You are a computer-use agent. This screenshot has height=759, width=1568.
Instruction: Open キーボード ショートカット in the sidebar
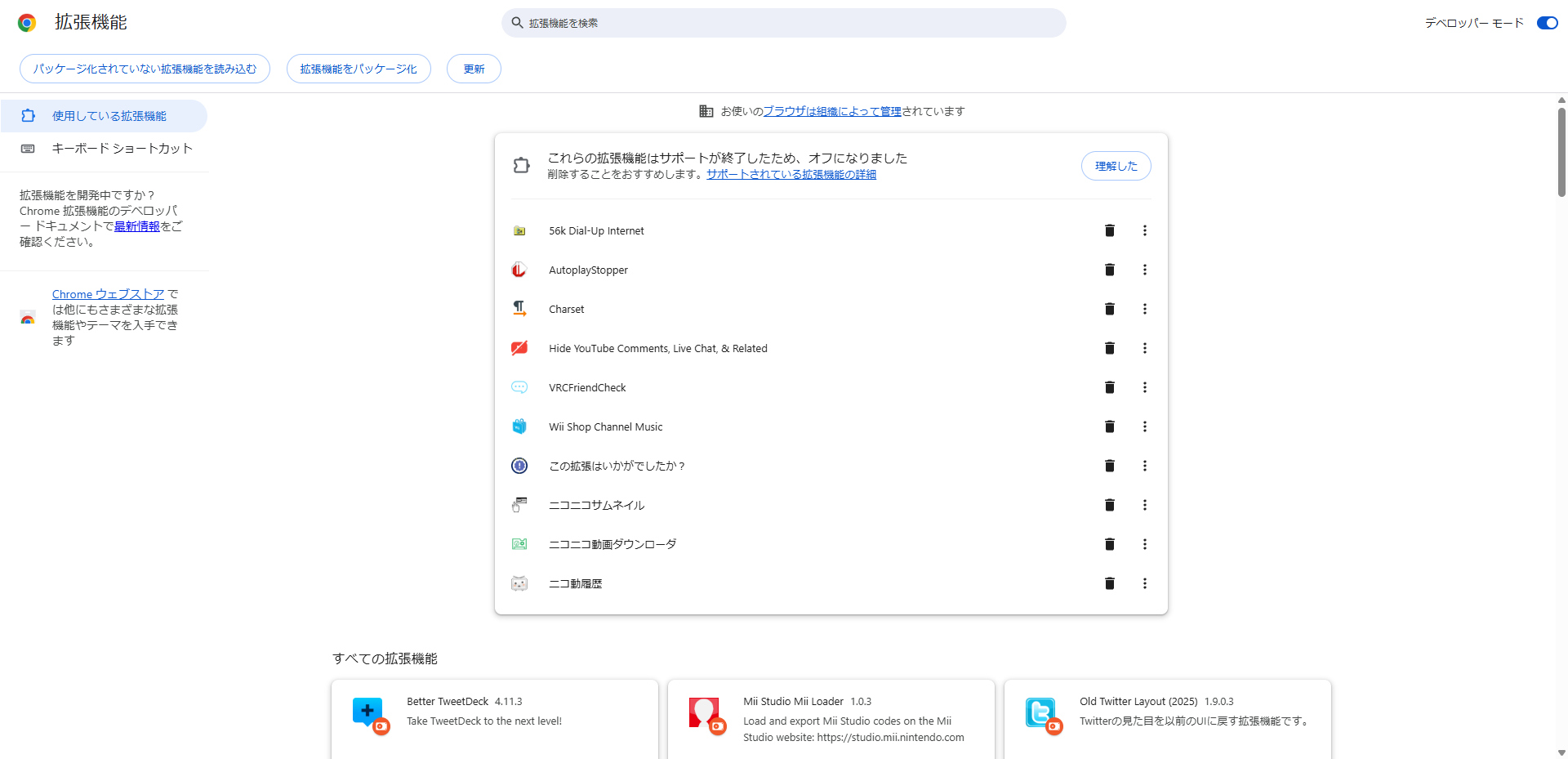(122, 149)
